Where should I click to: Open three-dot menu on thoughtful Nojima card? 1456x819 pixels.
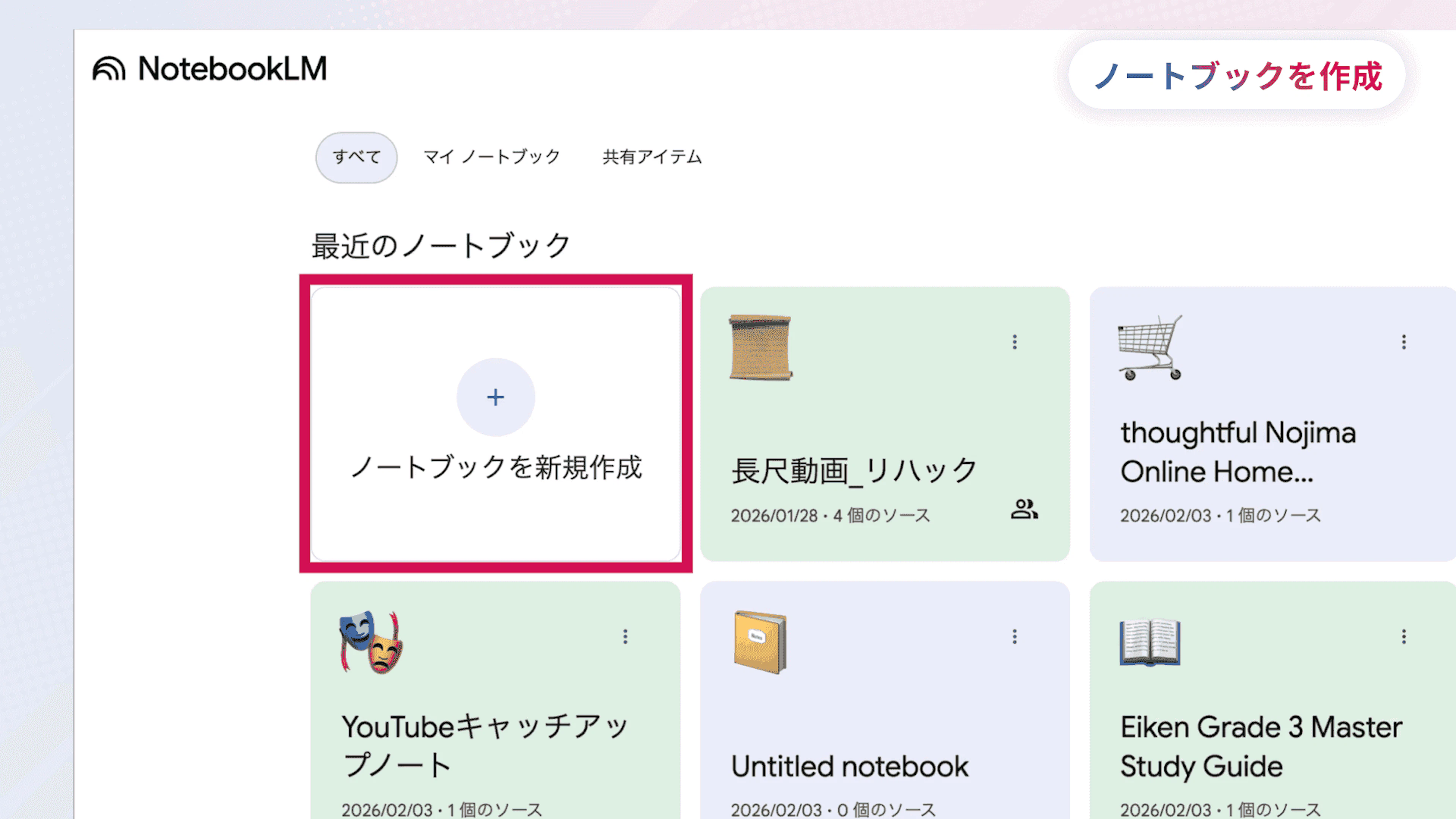pos(1403,342)
